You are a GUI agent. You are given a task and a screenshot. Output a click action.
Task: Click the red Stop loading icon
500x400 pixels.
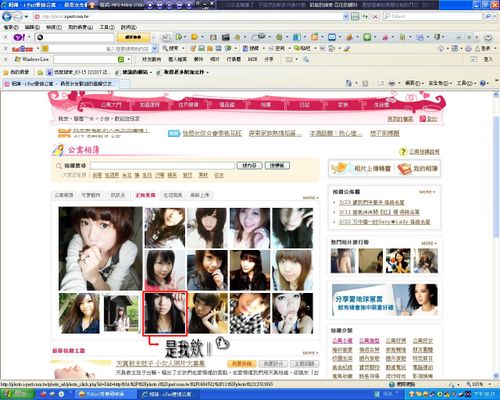coord(375,16)
